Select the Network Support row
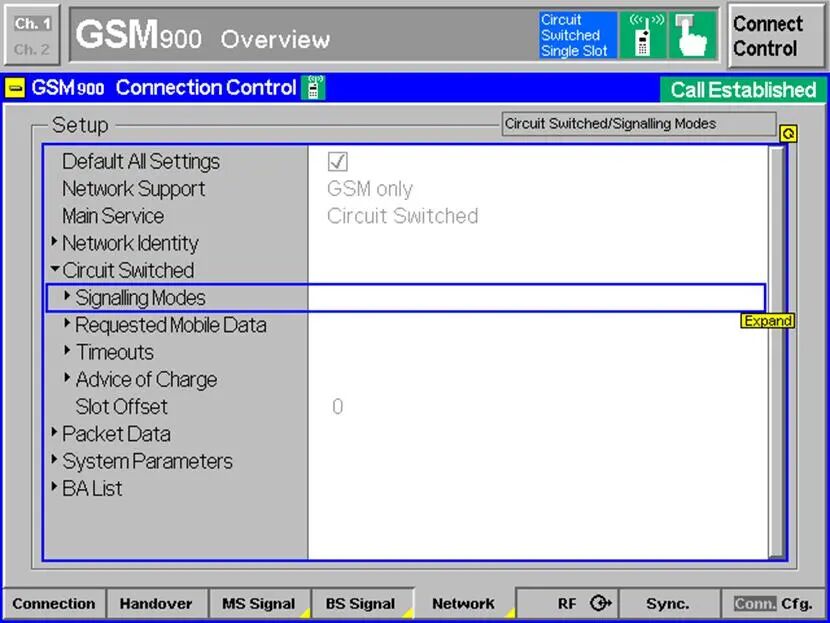Image resolution: width=830 pixels, height=623 pixels. coord(405,189)
